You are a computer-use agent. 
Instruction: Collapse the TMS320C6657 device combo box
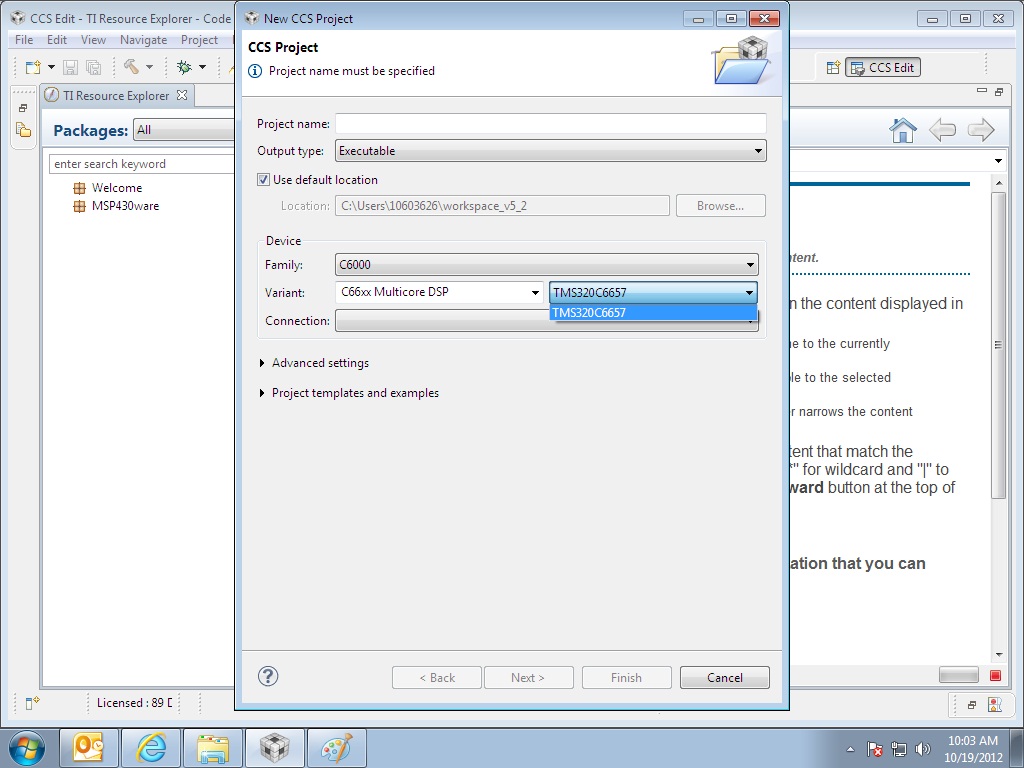click(653, 293)
